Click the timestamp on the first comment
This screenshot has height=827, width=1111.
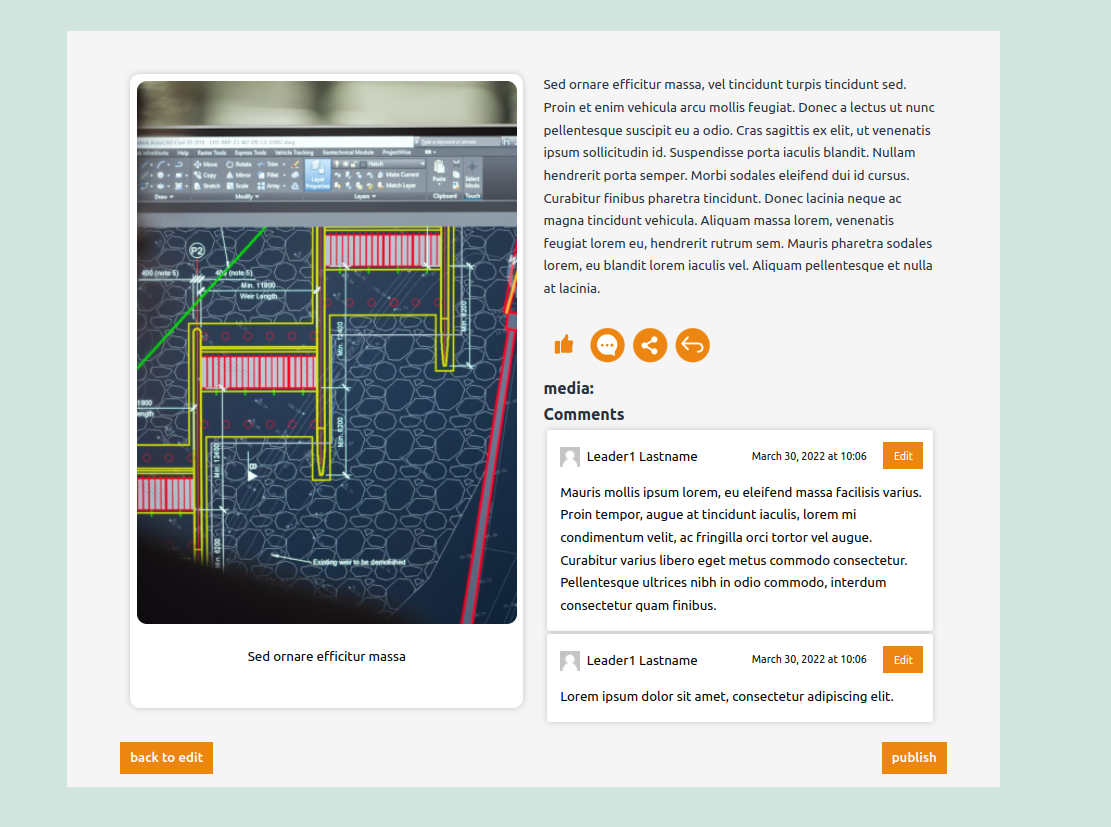coord(809,456)
